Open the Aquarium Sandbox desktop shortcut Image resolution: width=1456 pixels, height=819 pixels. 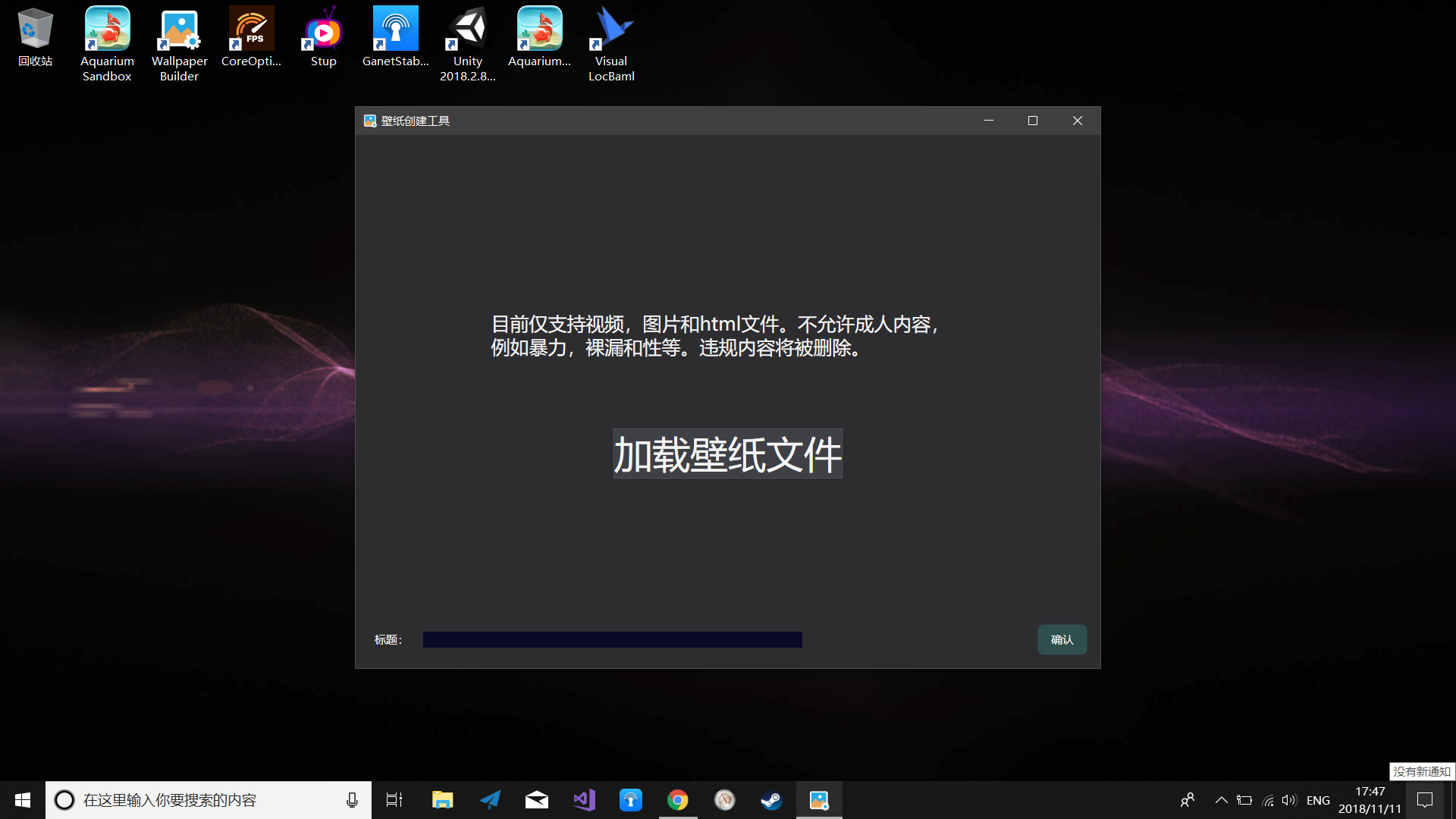click(x=106, y=30)
